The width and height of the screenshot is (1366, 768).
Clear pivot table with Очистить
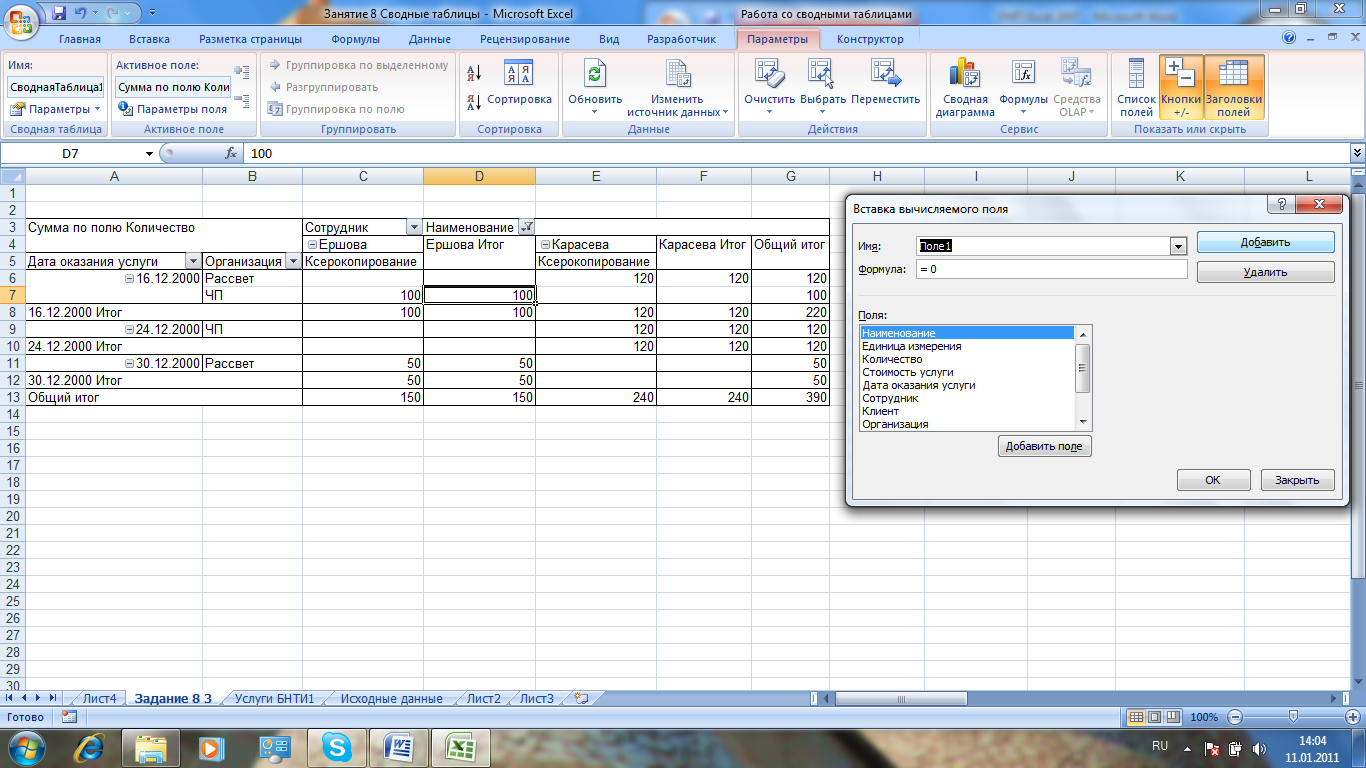click(769, 87)
